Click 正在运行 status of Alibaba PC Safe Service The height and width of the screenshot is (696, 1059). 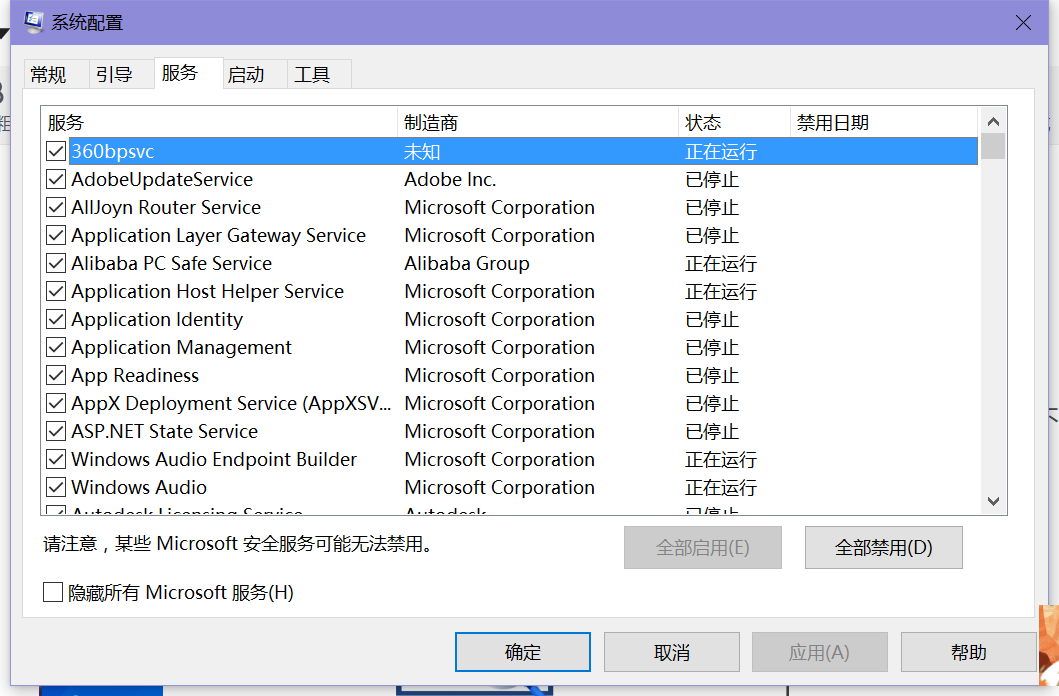pyautogui.click(x=721, y=263)
